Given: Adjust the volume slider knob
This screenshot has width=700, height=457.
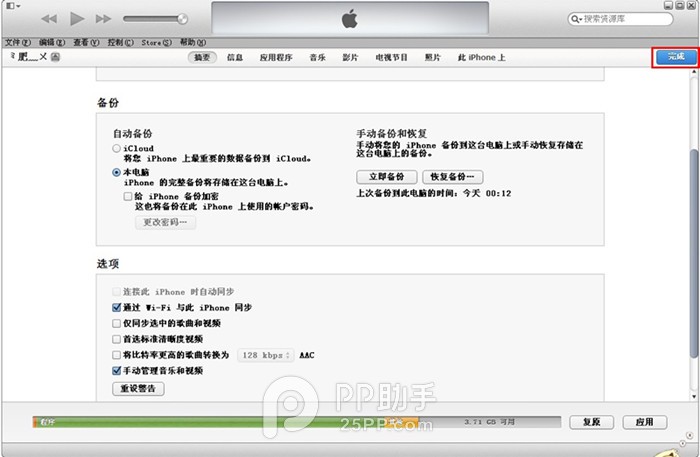Looking at the screenshot, I should click(181, 18).
